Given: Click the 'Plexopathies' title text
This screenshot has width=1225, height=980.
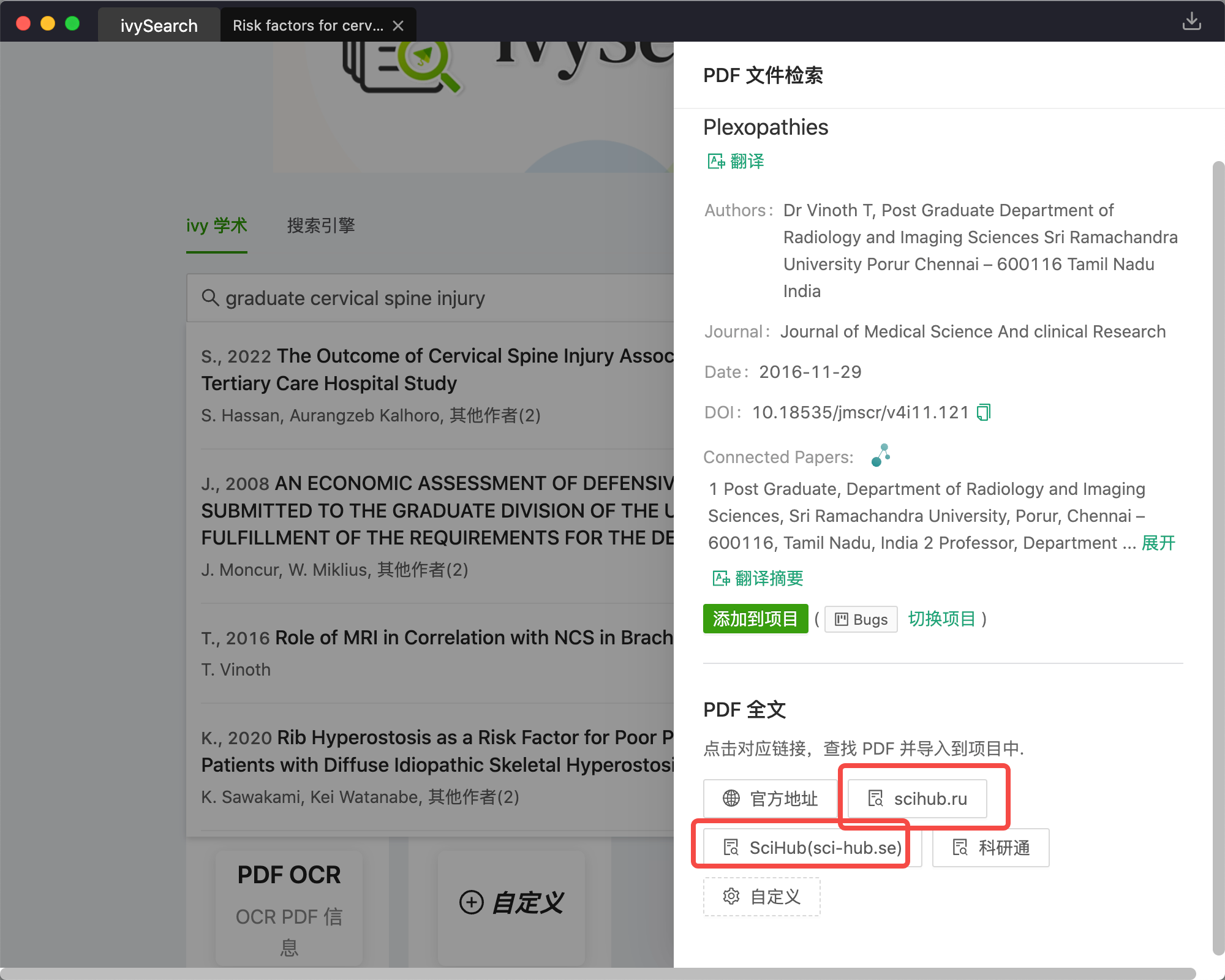Looking at the screenshot, I should [766, 127].
